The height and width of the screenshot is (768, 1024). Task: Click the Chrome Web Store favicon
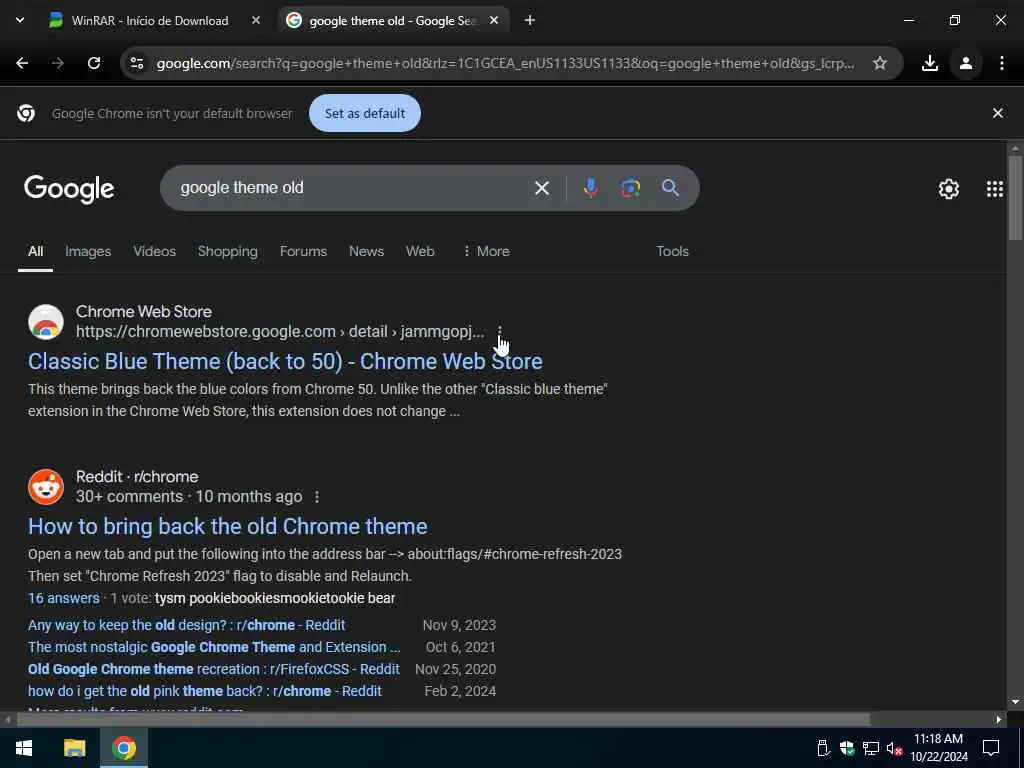(46, 322)
